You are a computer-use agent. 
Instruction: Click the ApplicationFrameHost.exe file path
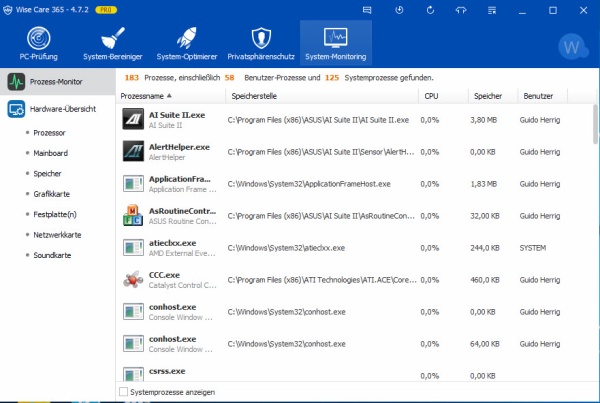[309, 184]
